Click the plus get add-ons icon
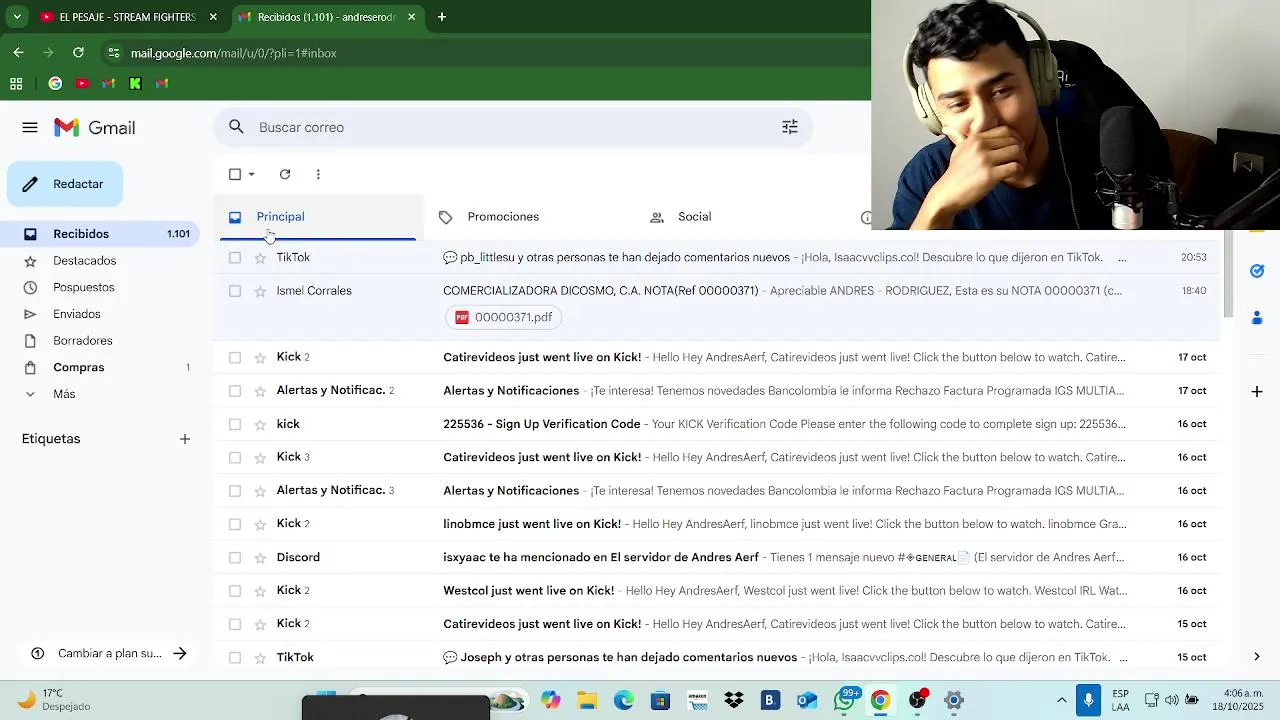 (x=1257, y=391)
